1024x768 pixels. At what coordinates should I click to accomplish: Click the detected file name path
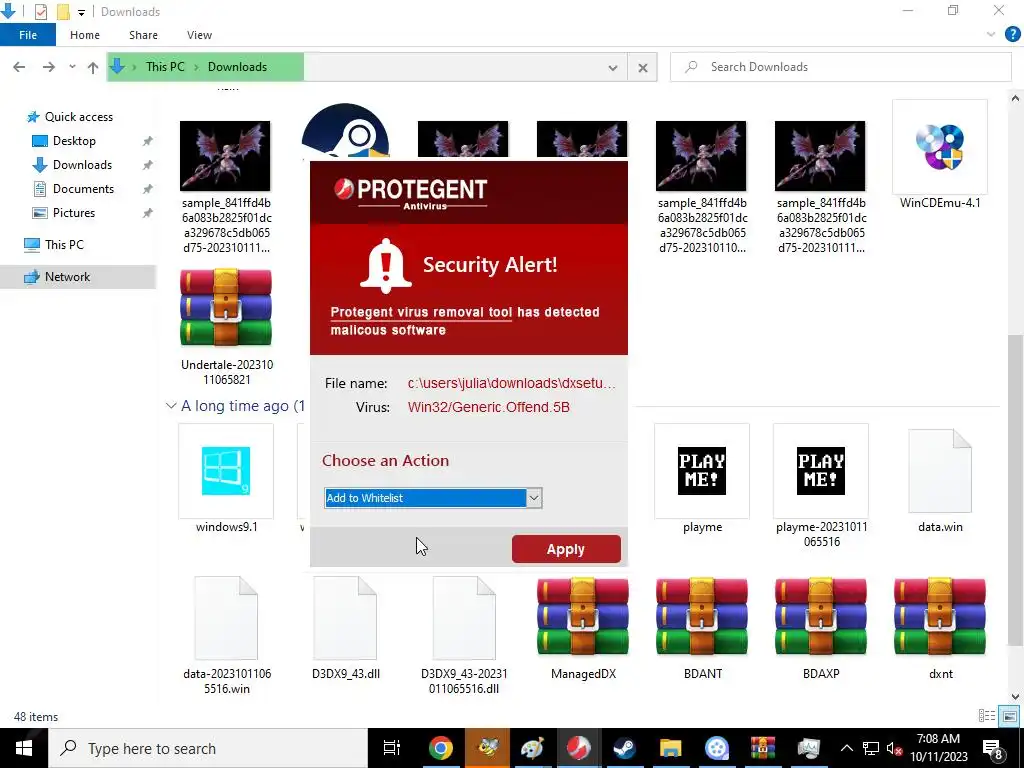point(511,383)
